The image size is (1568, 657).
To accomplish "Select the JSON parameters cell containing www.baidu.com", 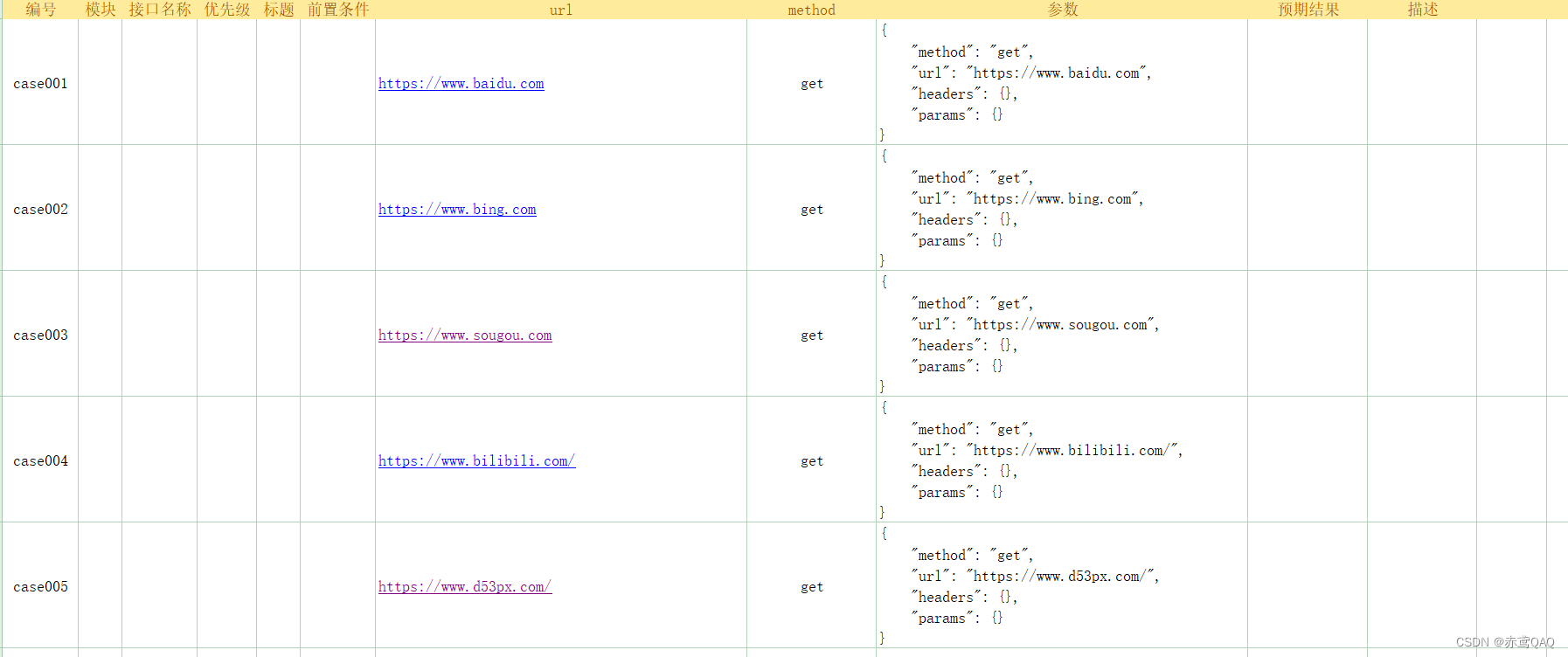I will tap(1062, 82).
